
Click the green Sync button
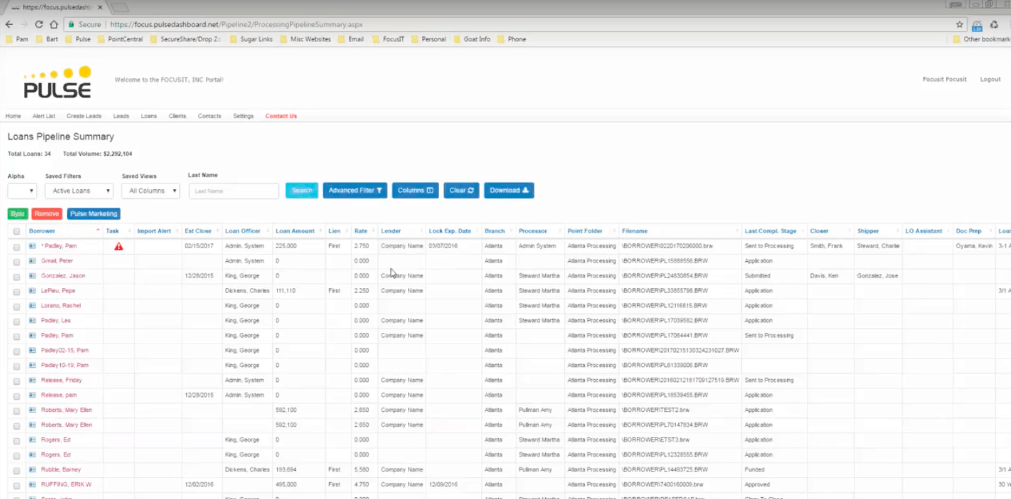[x=17, y=213]
